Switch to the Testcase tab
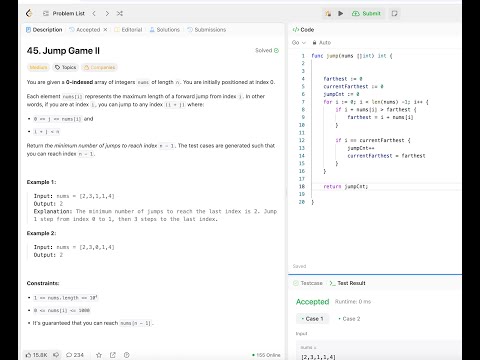 tap(308, 283)
